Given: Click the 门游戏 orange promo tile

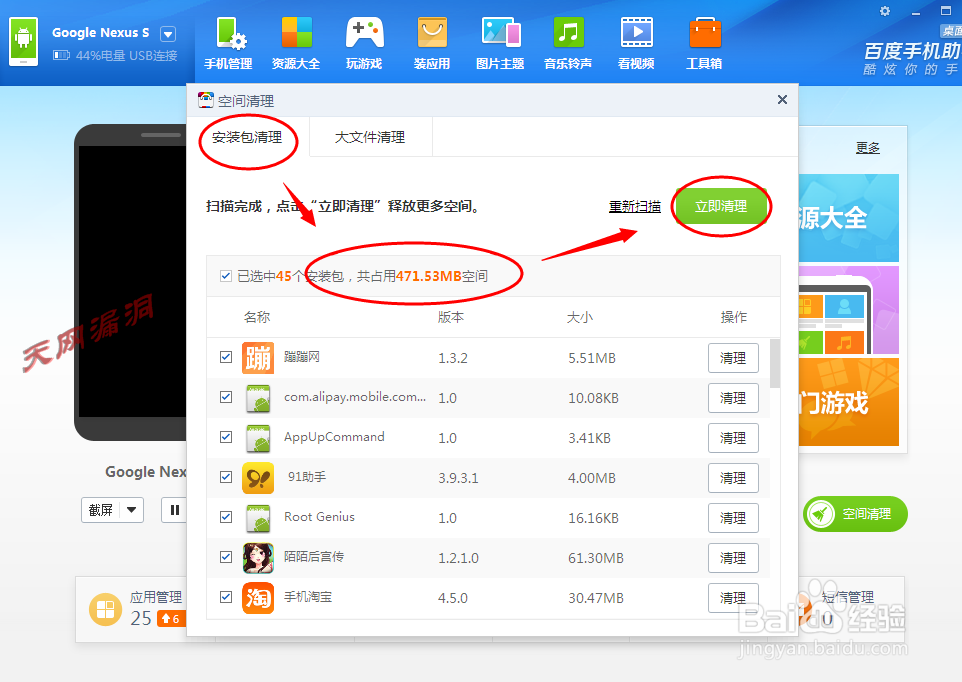Looking at the screenshot, I should (x=848, y=402).
